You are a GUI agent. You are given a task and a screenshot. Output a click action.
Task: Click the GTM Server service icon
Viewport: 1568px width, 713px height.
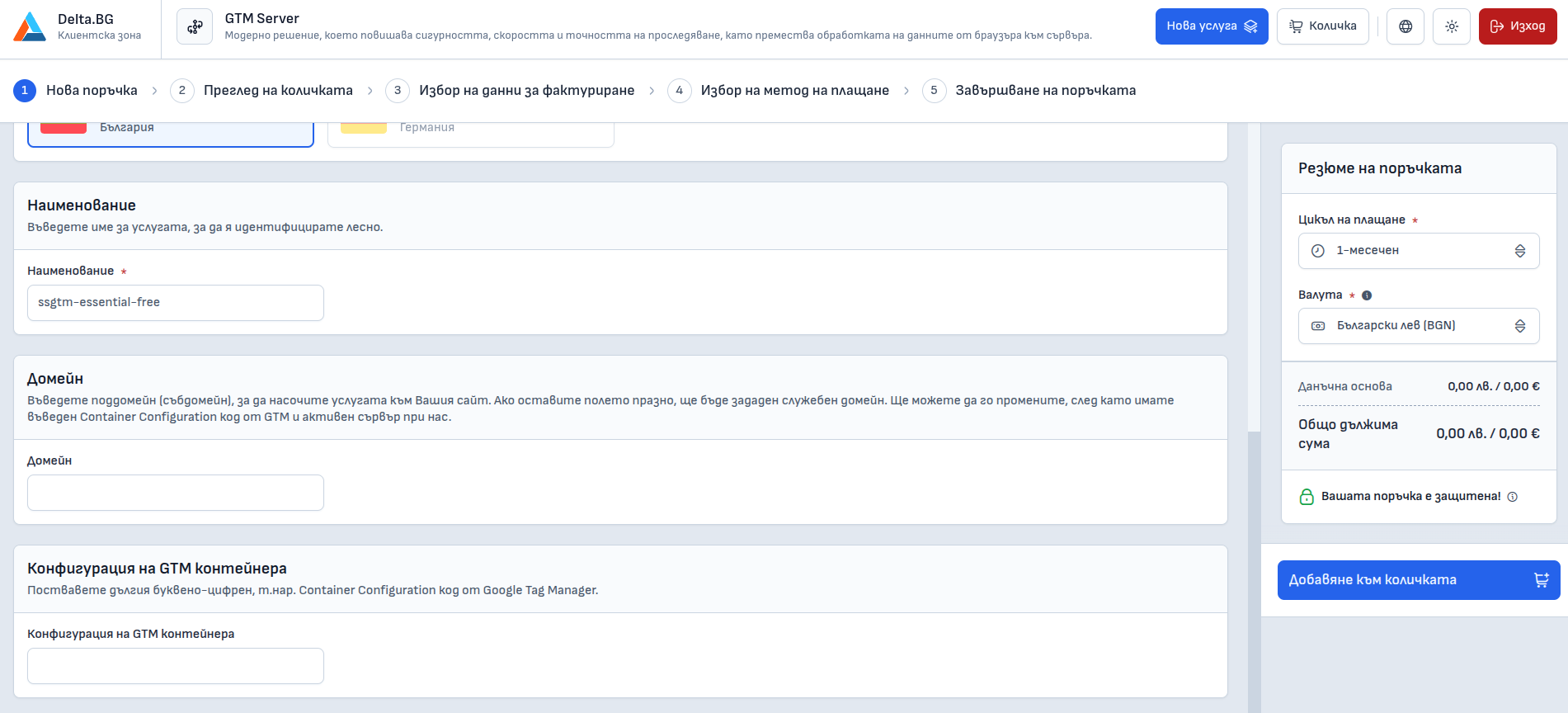coord(195,26)
